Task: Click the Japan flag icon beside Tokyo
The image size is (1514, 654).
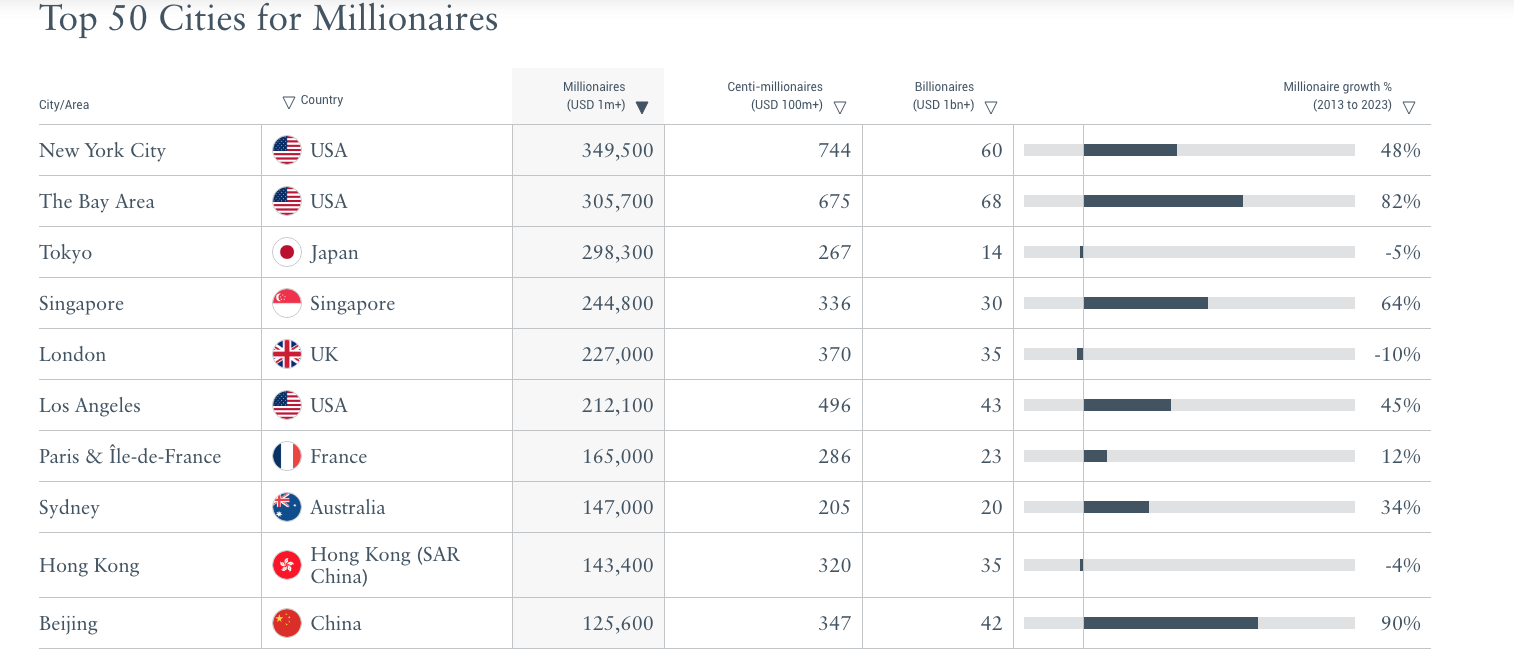Action: [x=287, y=252]
